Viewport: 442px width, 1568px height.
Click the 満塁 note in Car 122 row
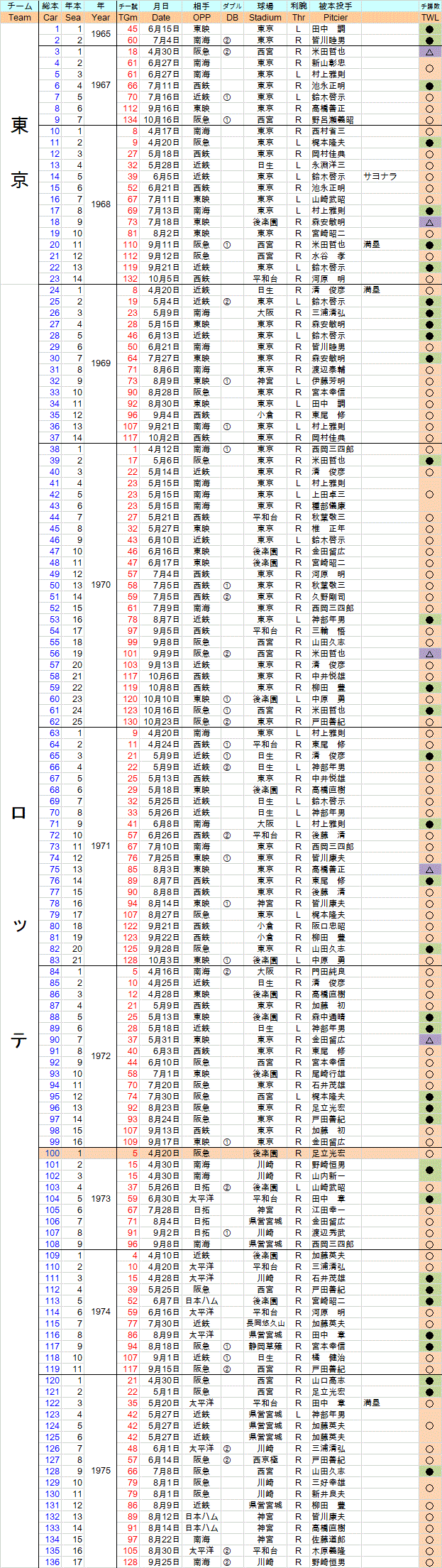372,1403
